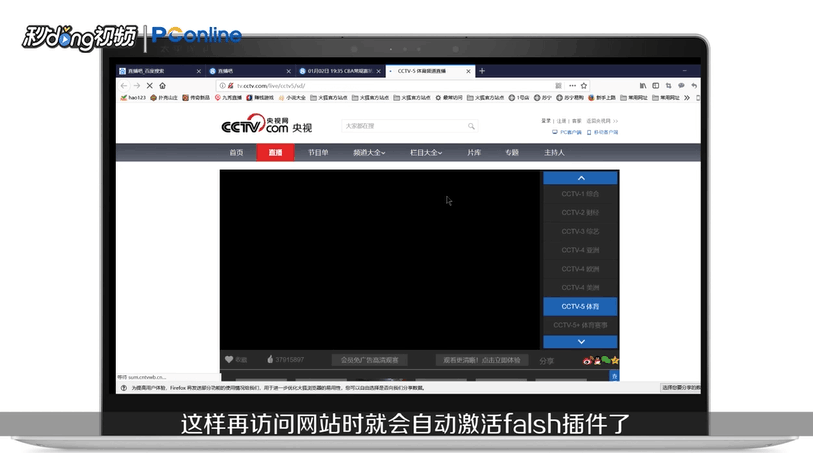Click the site info icon in address bar

[x=222, y=86]
